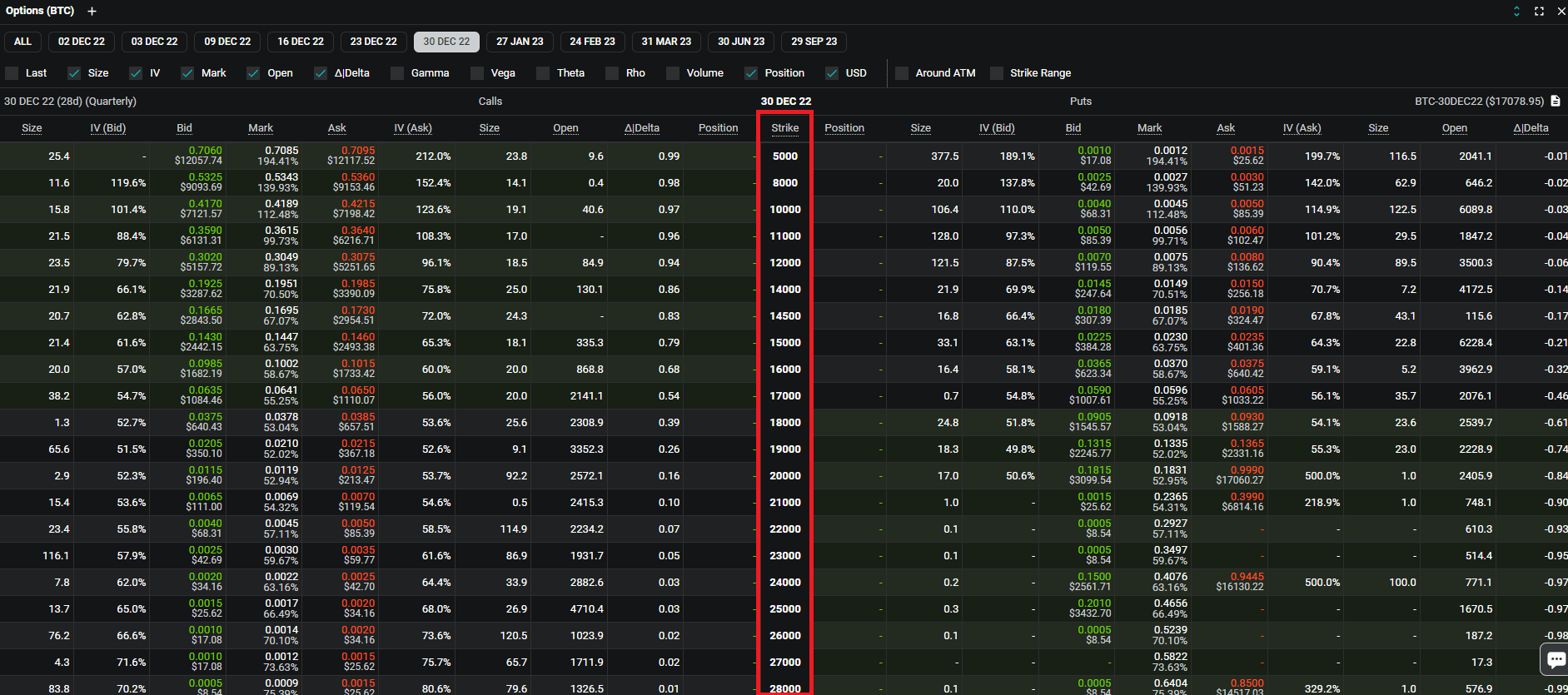Close the options panel with X icon
The width and height of the screenshot is (1568, 695).
click(1561, 12)
